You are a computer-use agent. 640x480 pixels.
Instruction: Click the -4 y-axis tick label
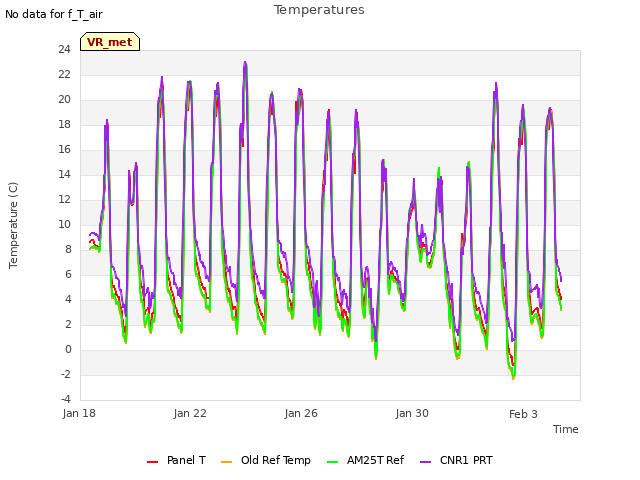[x=66, y=399]
